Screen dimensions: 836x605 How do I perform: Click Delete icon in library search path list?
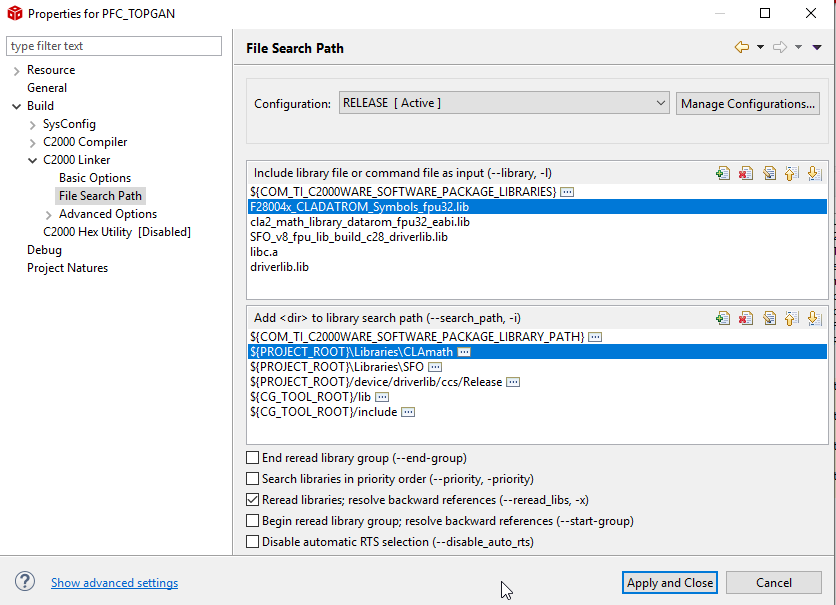click(x=745, y=319)
